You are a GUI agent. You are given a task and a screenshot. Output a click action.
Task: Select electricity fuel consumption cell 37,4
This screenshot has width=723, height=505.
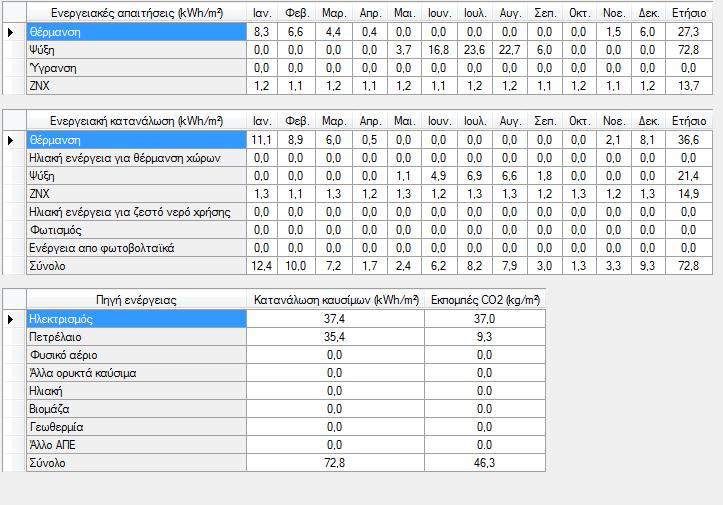(x=336, y=319)
